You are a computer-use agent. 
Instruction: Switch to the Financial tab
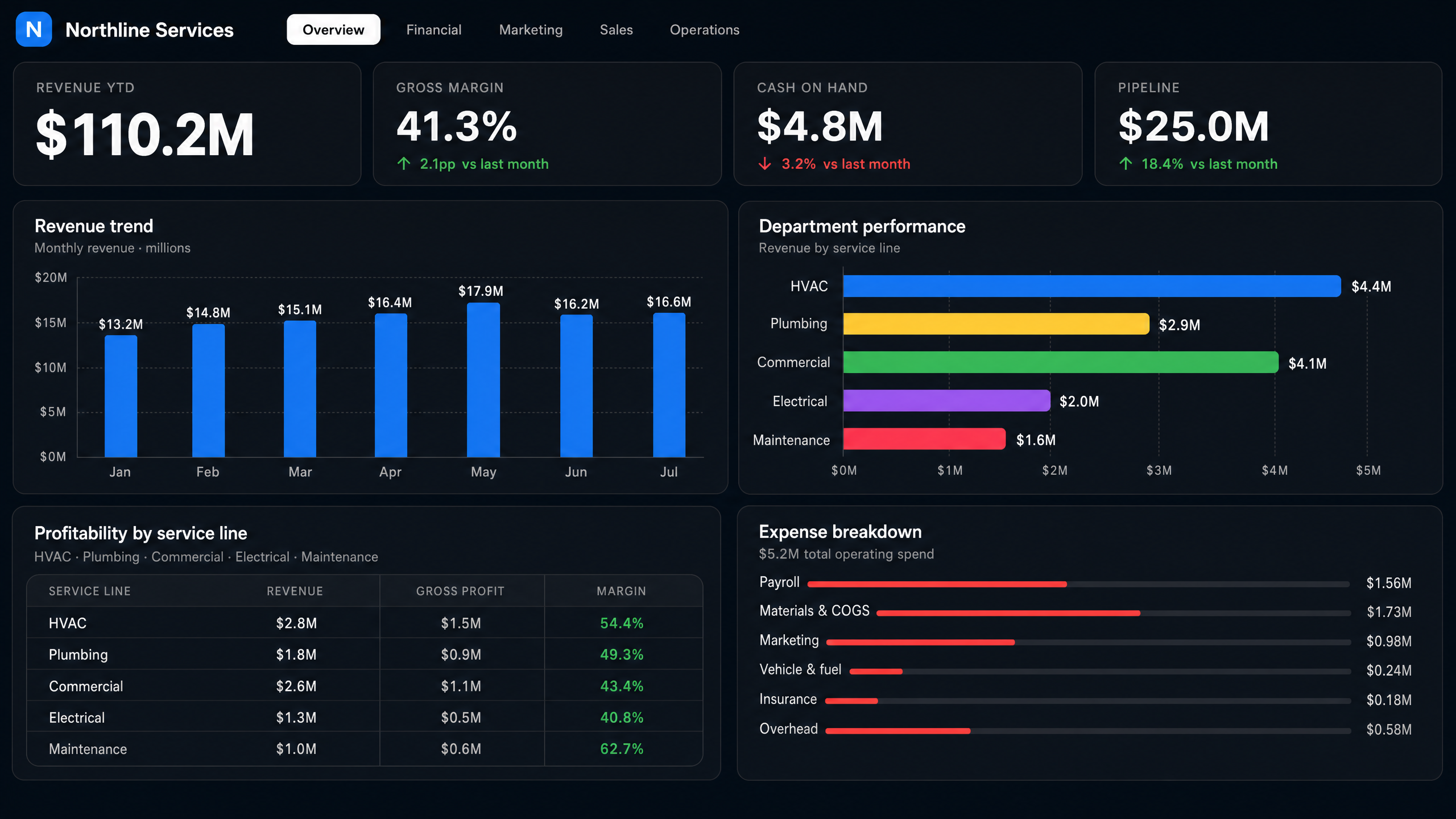(x=434, y=30)
